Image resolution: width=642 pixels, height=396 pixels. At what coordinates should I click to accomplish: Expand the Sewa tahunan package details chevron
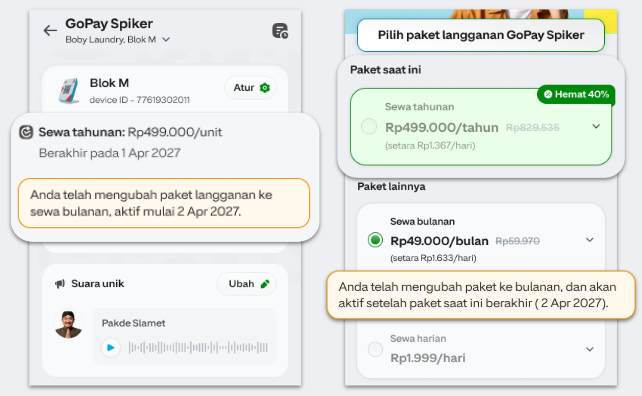[596, 127]
